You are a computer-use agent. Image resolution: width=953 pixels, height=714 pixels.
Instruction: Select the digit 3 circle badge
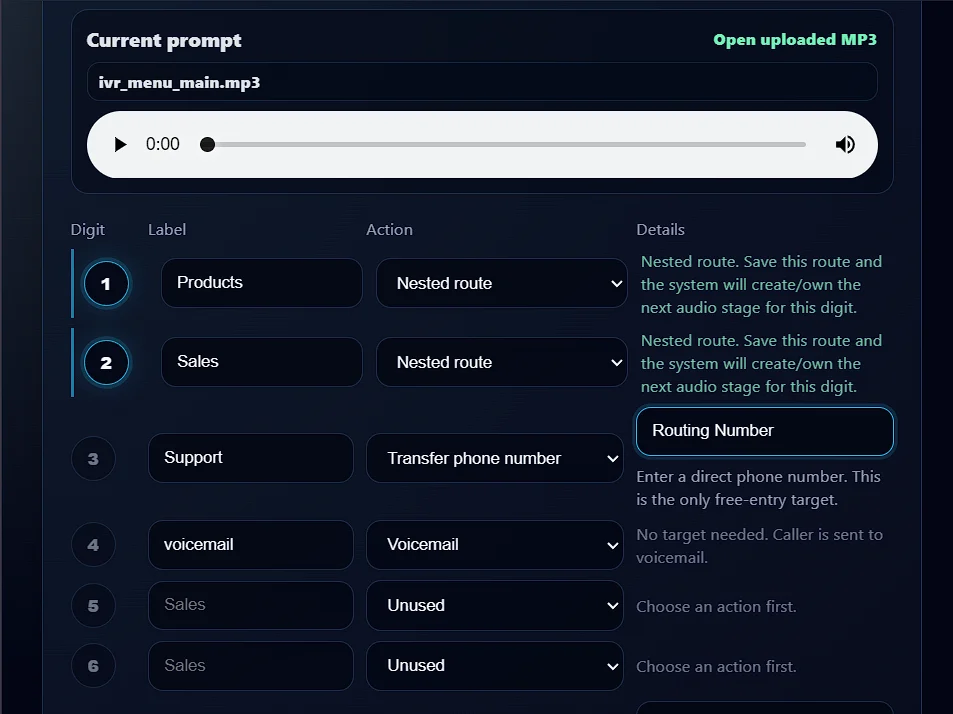(93, 458)
